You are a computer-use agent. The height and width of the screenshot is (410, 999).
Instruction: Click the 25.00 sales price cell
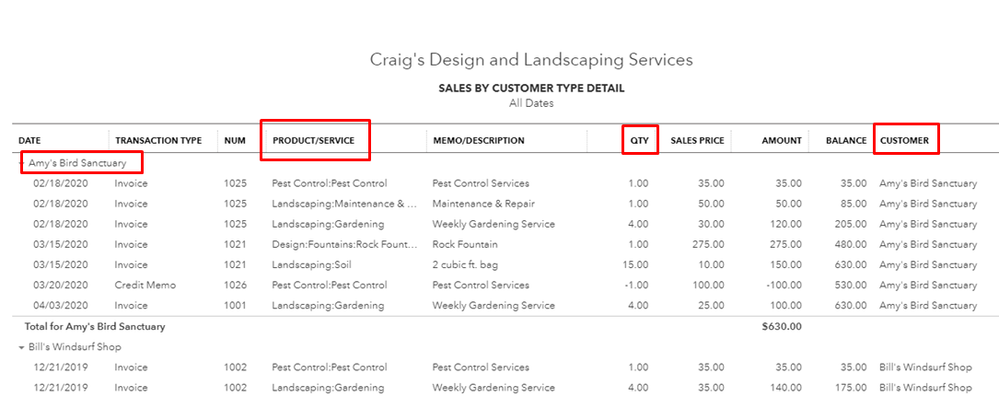pos(712,306)
